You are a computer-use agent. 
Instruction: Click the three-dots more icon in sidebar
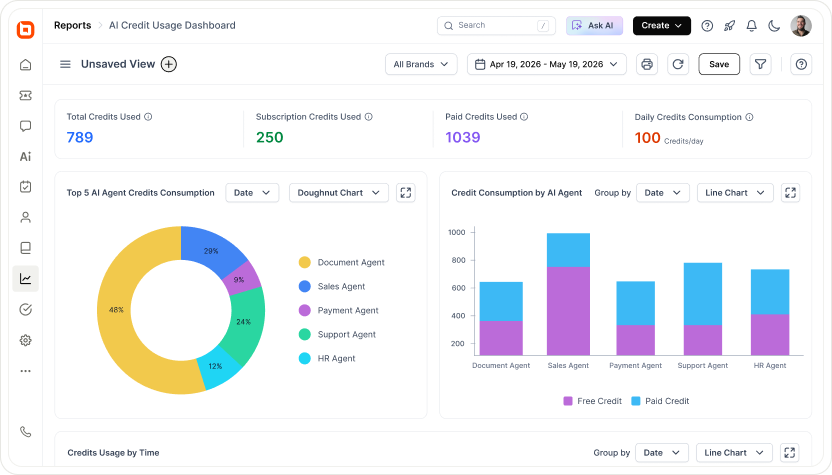(x=25, y=371)
